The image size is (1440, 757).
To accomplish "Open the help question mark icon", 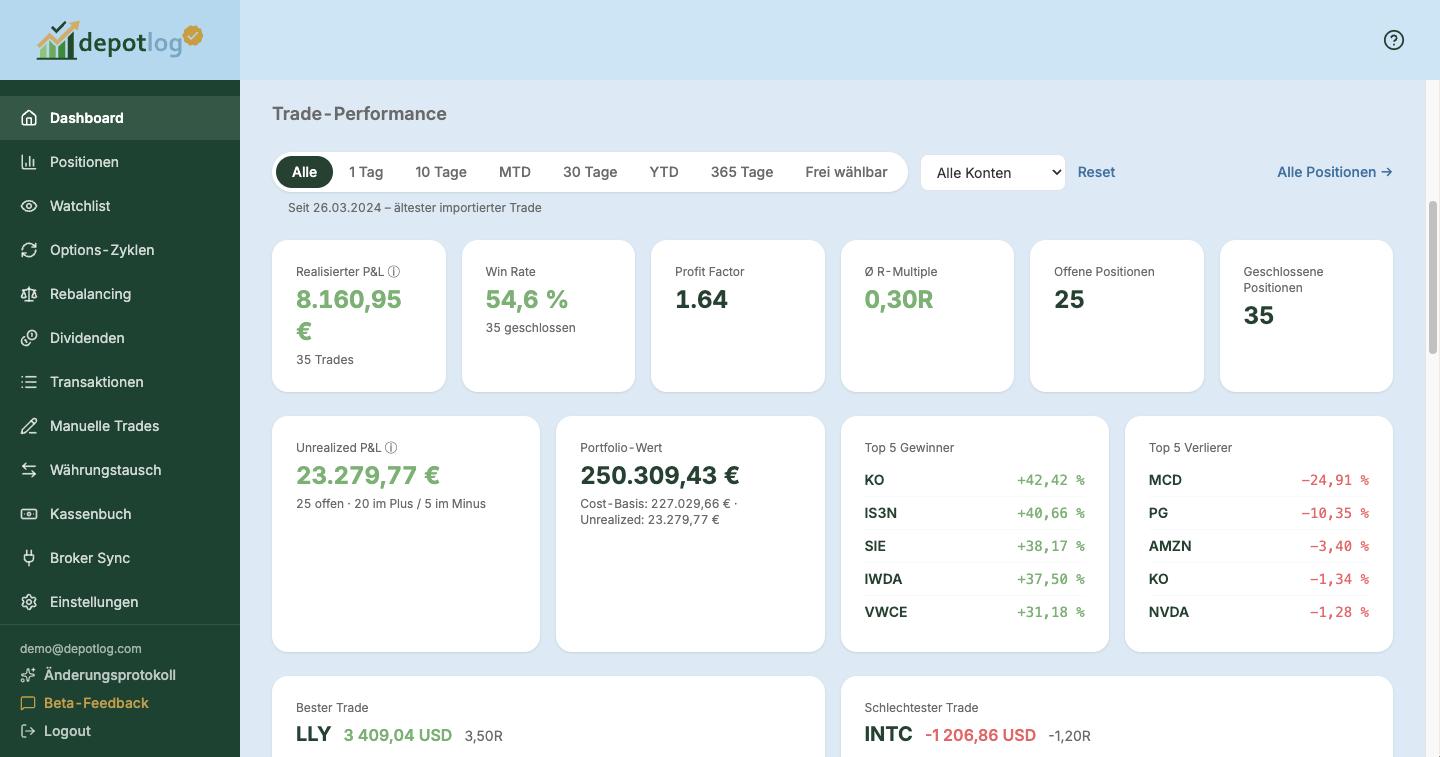I will click(1394, 40).
